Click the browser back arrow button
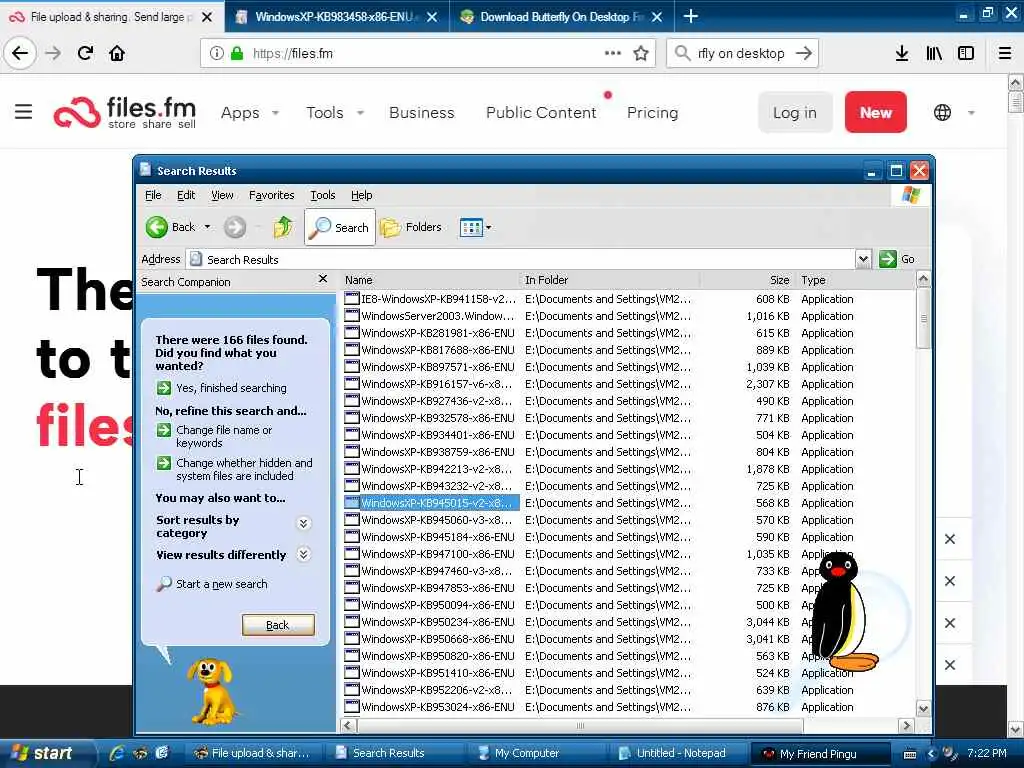Image resolution: width=1024 pixels, height=768 pixels. pos(20,54)
